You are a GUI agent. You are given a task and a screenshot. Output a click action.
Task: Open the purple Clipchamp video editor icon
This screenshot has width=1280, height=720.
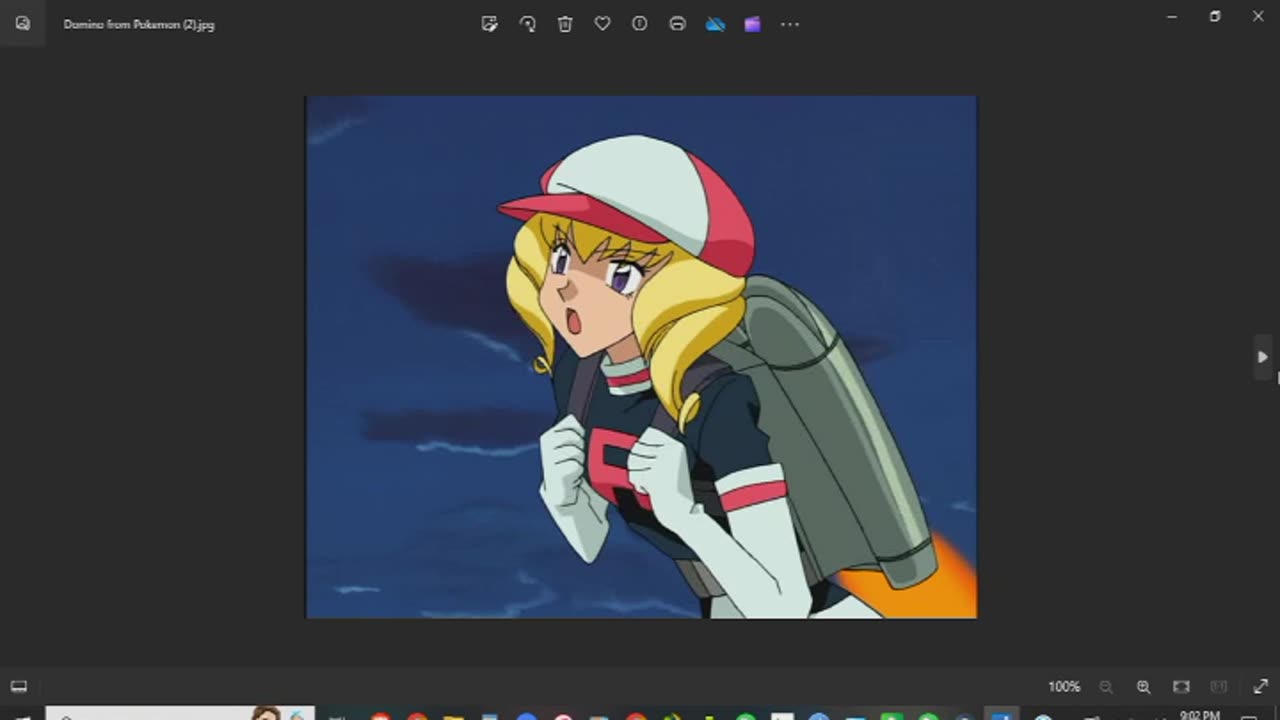coord(752,24)
